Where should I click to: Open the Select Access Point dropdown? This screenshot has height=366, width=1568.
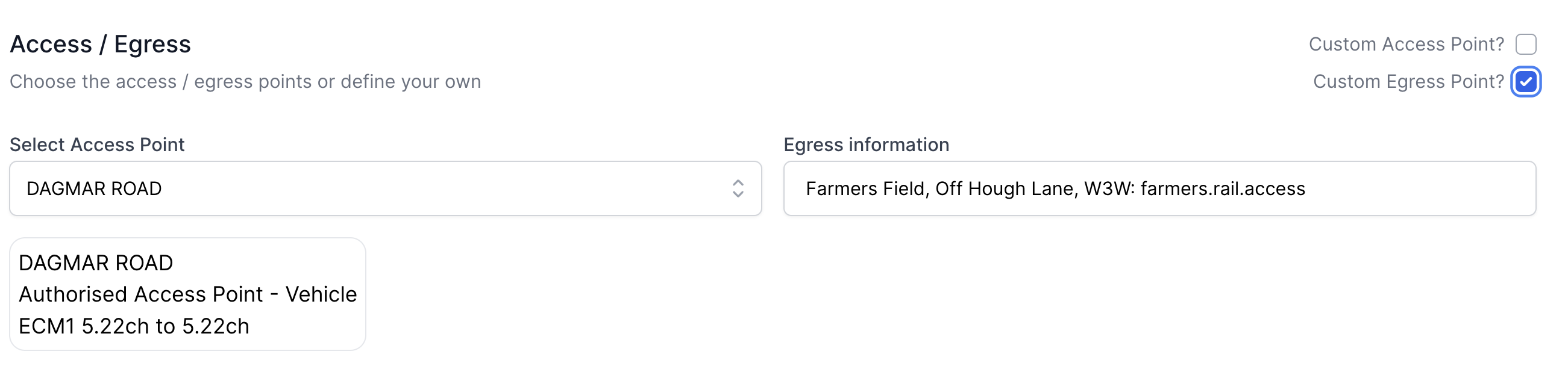click(x=384, y=188)
